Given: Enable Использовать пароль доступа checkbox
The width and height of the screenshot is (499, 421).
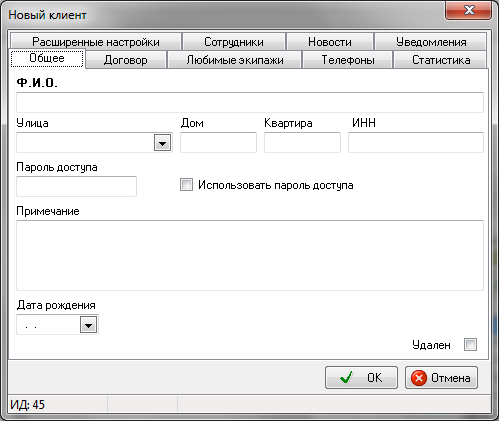Looking at the screenshot, I should click(x=186, y=185).
